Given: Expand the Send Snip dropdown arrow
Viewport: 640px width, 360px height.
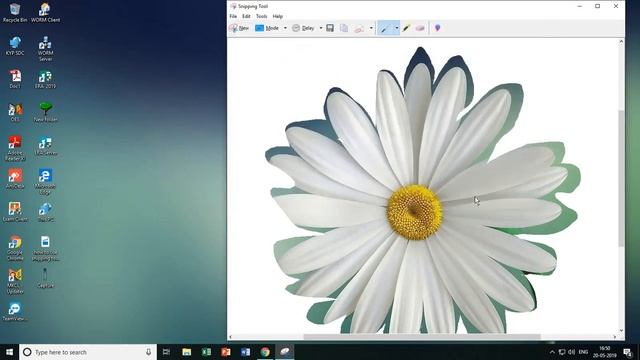Looking at the screenshot, I should [x=371, y=28].
